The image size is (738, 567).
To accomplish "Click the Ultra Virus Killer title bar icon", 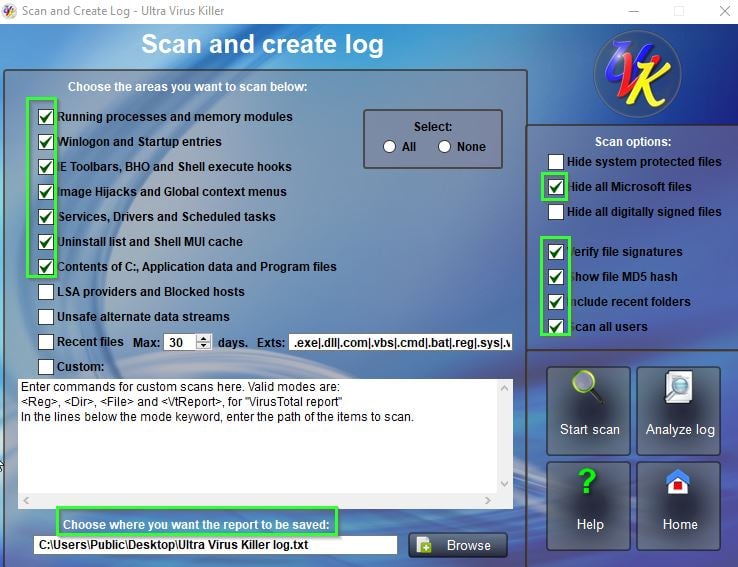I will [x=9, y=11].
